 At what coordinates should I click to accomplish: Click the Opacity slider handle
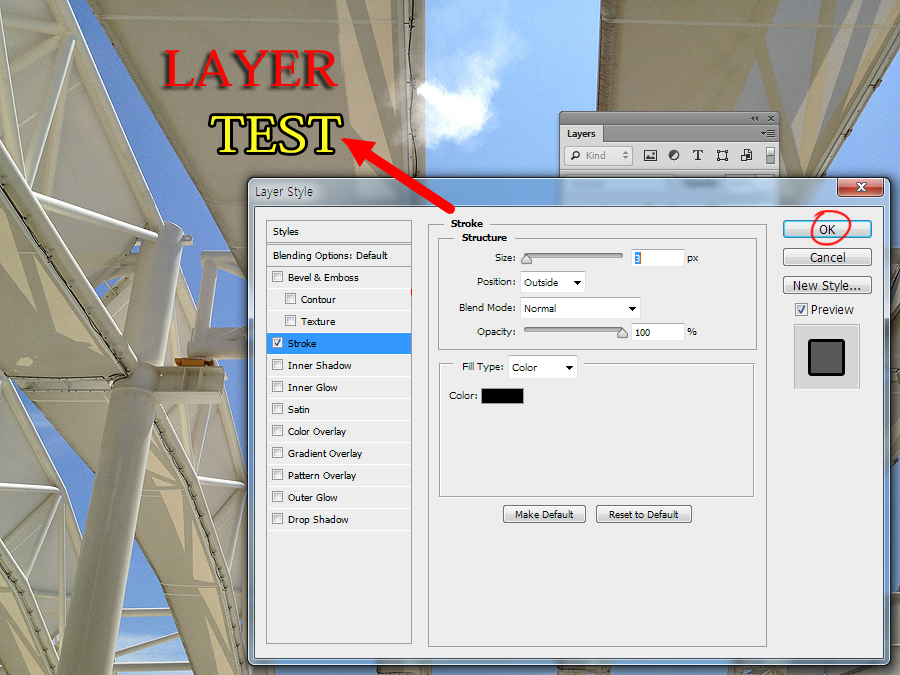click(622, 332)
